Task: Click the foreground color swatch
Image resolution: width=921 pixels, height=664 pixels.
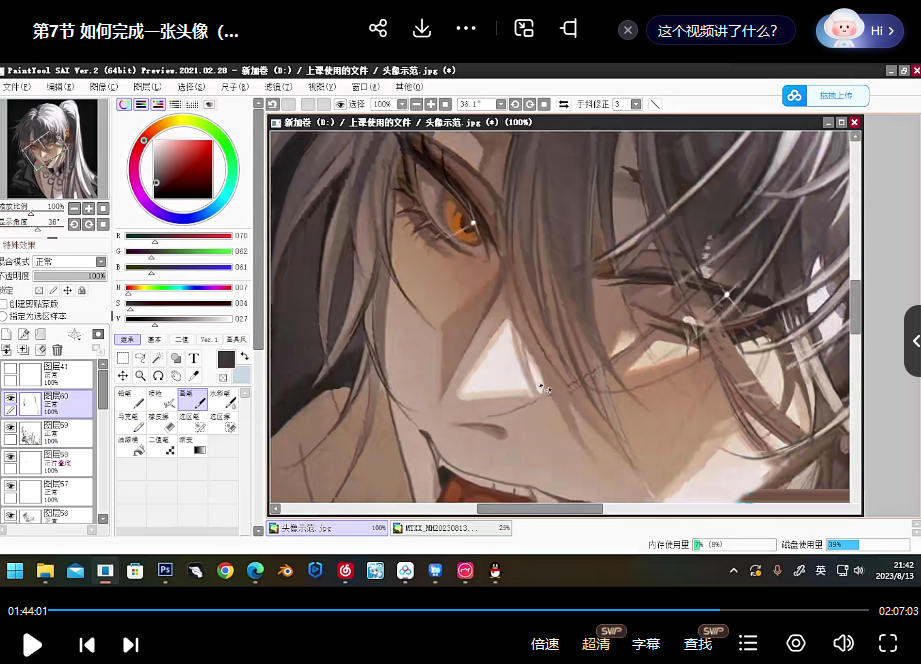Action: tap(225, 358)
